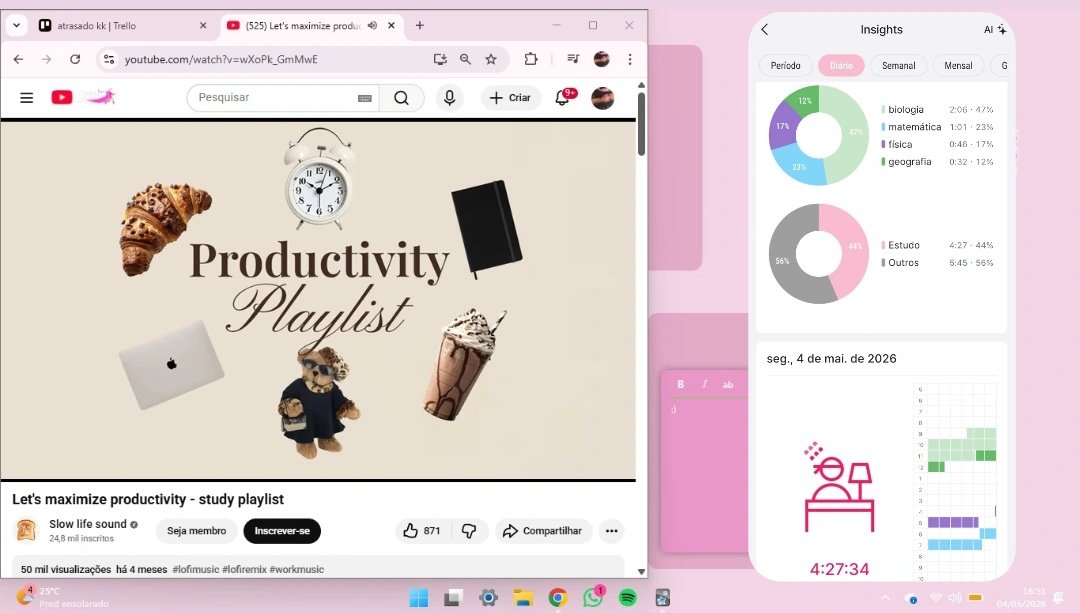1080x613 pixels.
Task: Click the Criar button
Action: point(510,98)
